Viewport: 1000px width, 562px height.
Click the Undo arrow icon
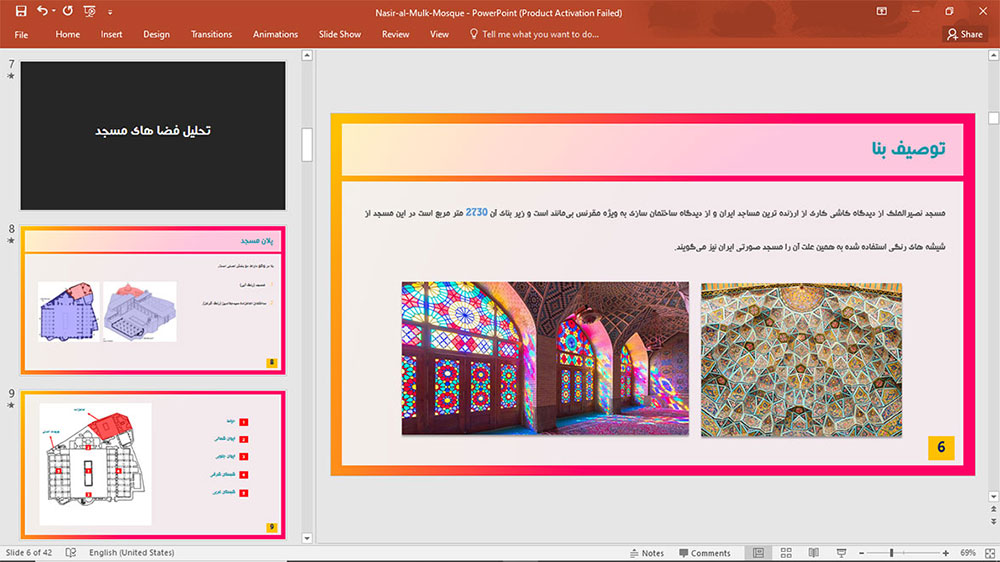42,11
